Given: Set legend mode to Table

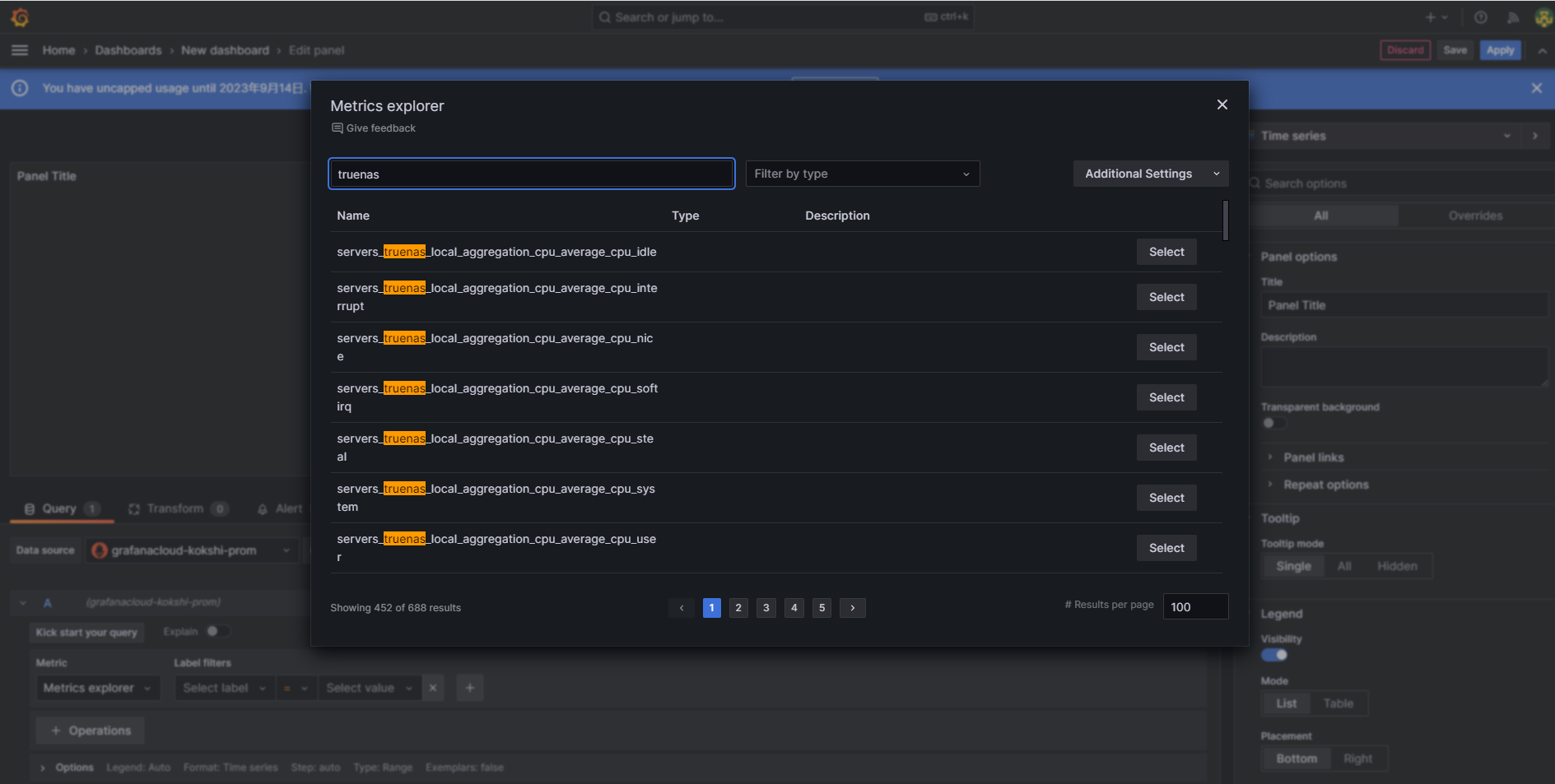Looking at the screenshot, I should 1338,703.
